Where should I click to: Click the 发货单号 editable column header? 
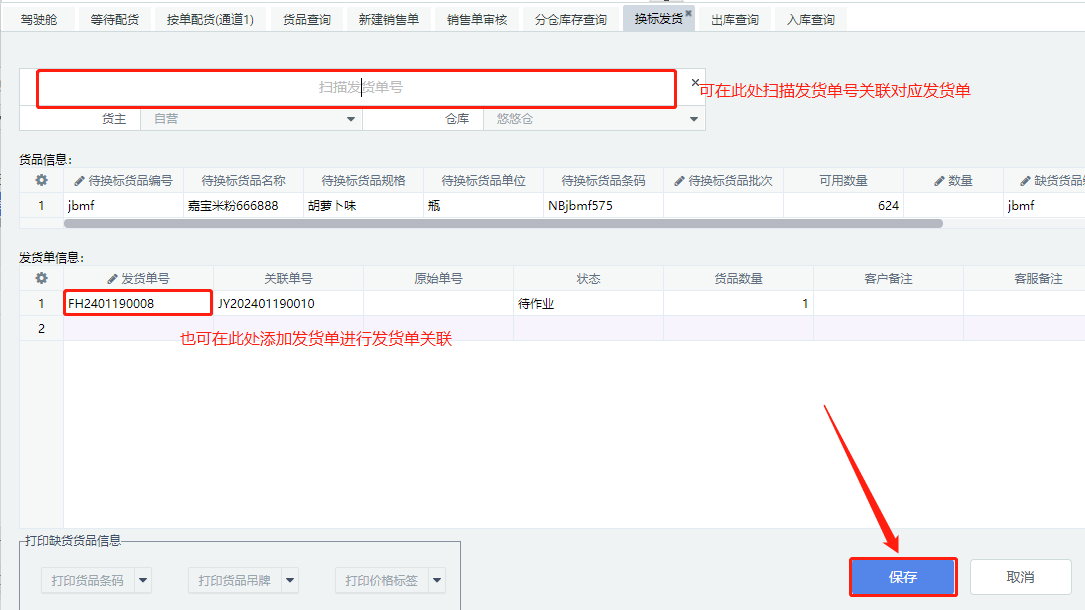pos(138,279)
